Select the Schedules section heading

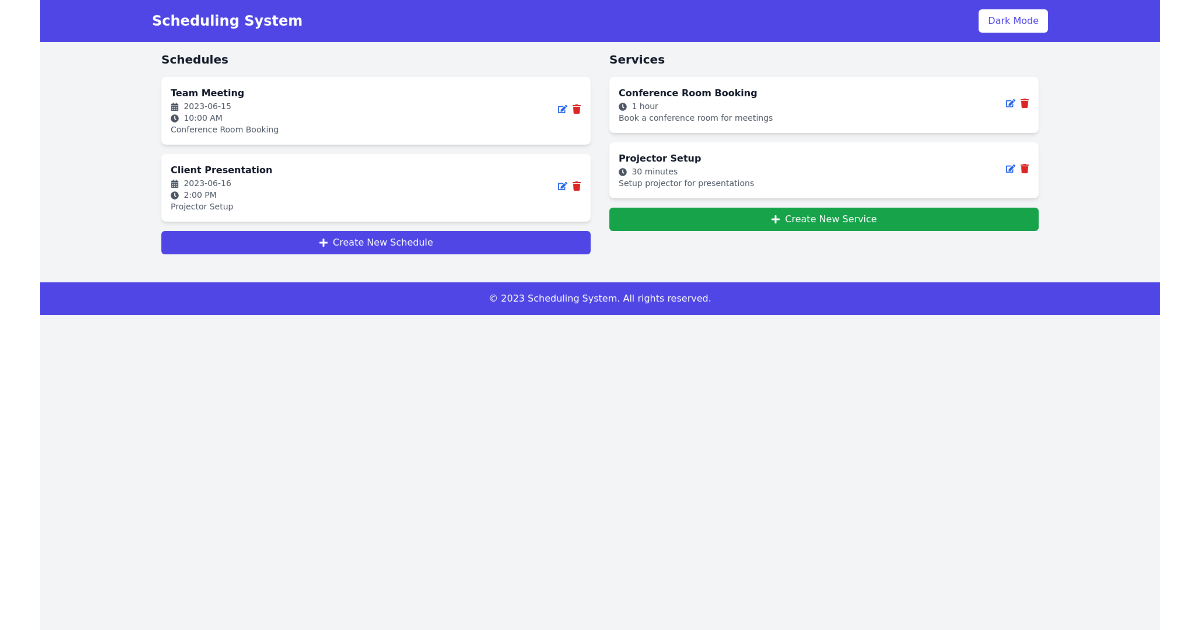(x=195, y=59)
